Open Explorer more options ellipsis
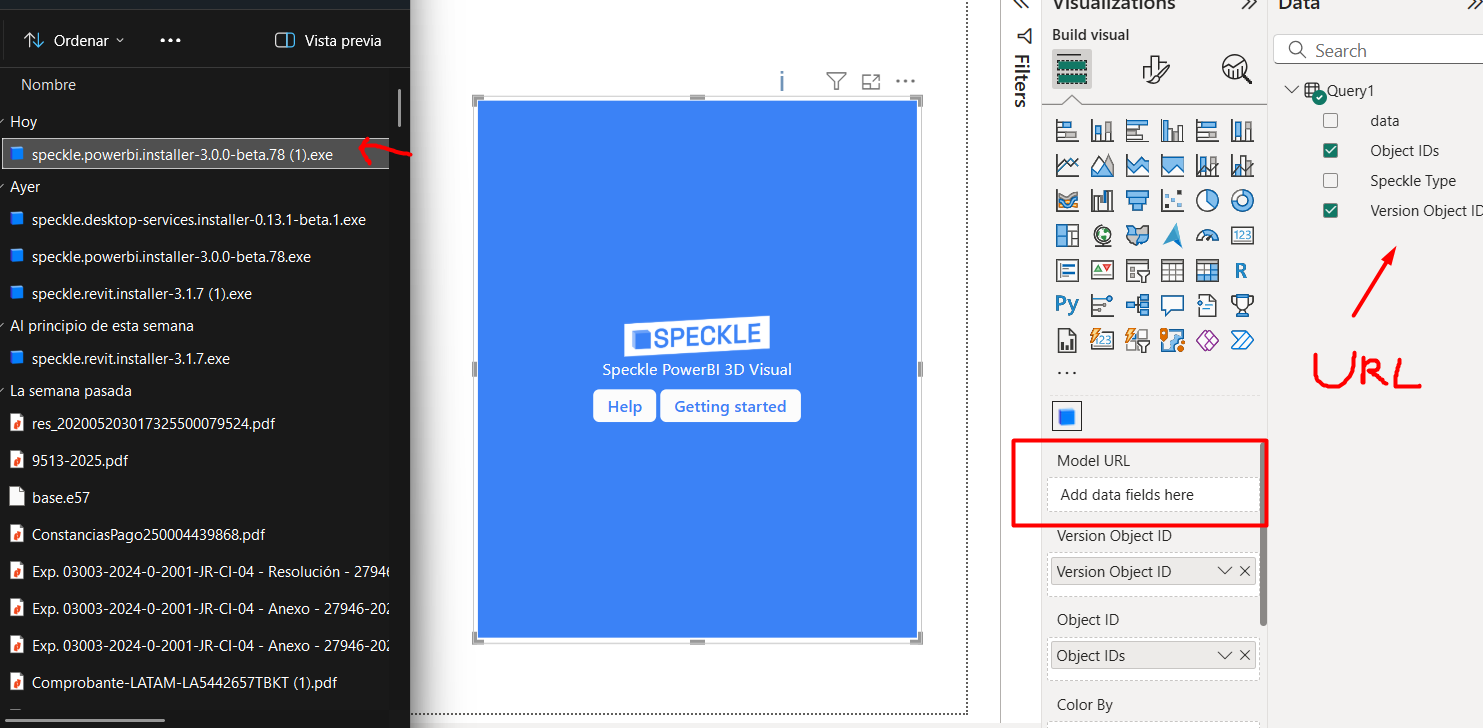The image size is (1483, 728). (171, 40)
